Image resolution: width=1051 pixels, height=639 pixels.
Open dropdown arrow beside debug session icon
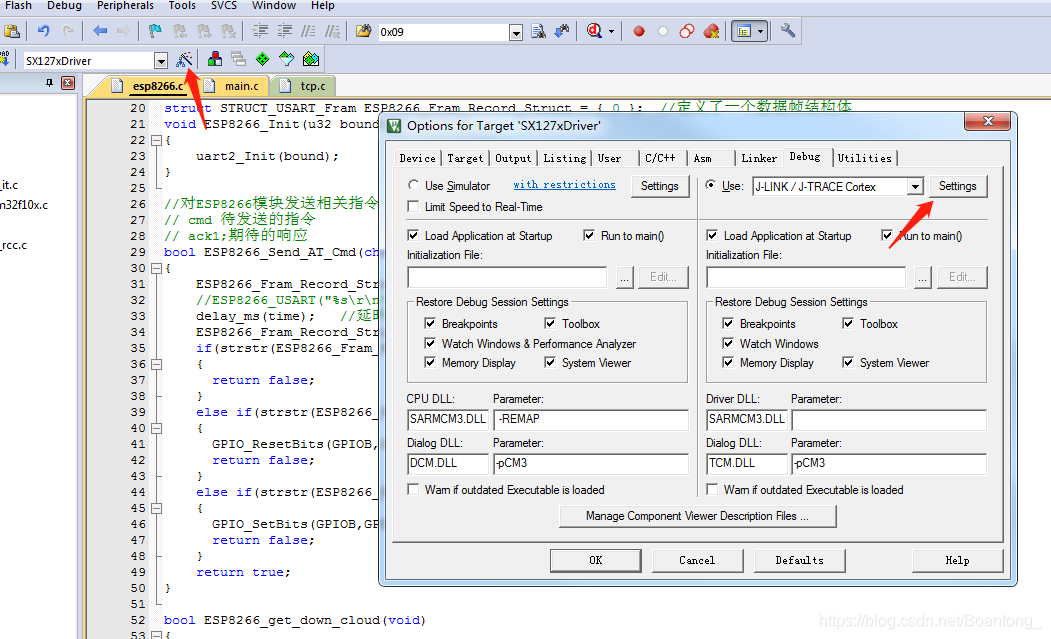point(611,31)
